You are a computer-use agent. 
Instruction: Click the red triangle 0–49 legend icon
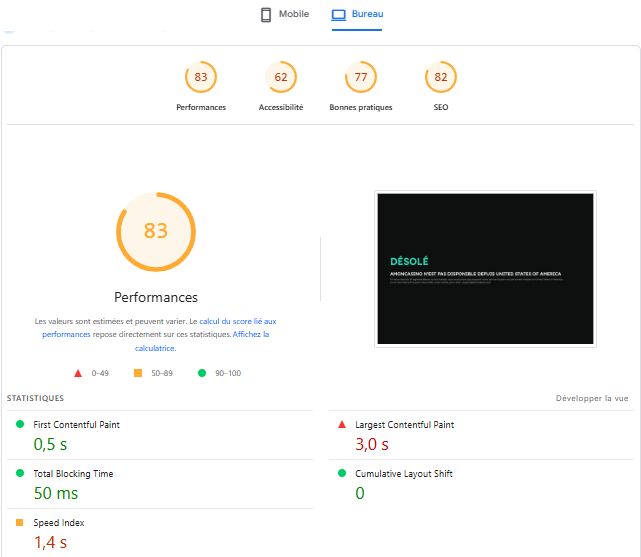tap(78, 373)
